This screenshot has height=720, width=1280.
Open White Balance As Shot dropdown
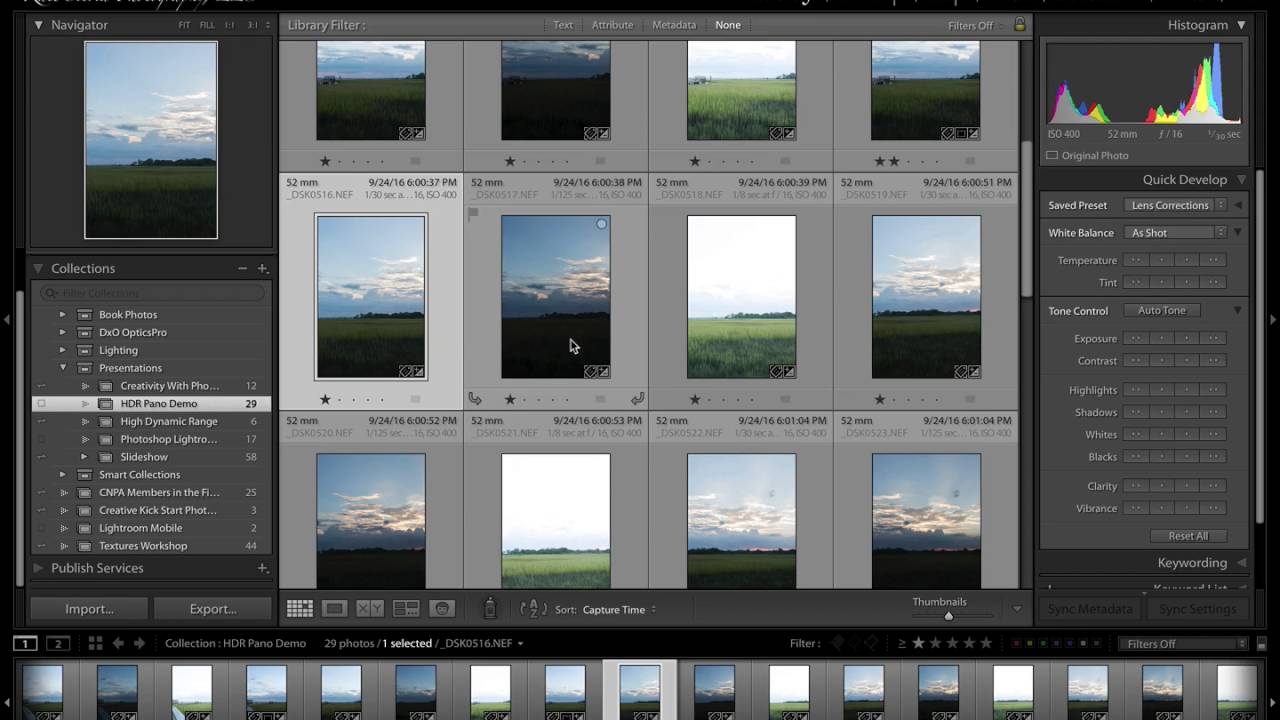(x=1176, y=233)
